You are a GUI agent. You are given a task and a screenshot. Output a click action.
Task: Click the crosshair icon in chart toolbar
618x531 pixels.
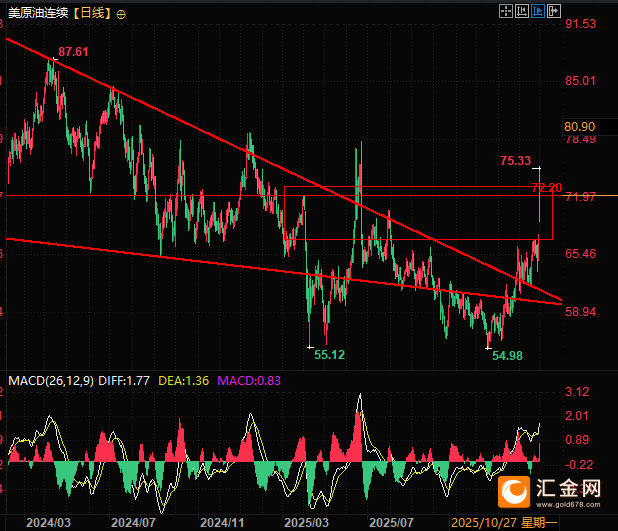tap(506, 11)
